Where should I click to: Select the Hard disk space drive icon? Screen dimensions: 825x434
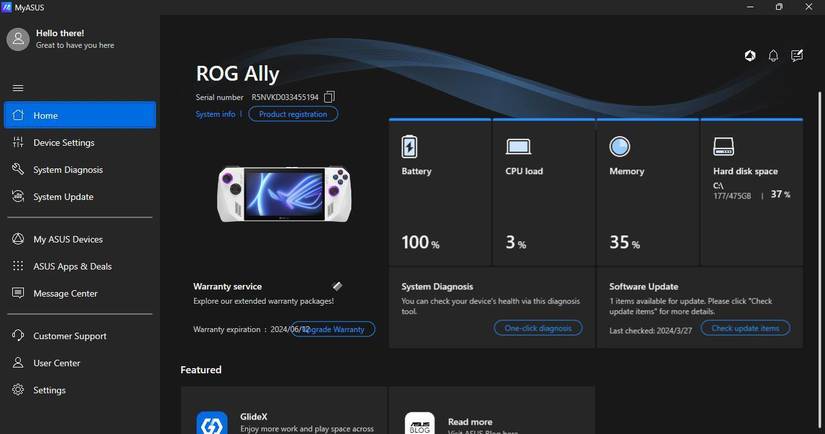(723, 147)
